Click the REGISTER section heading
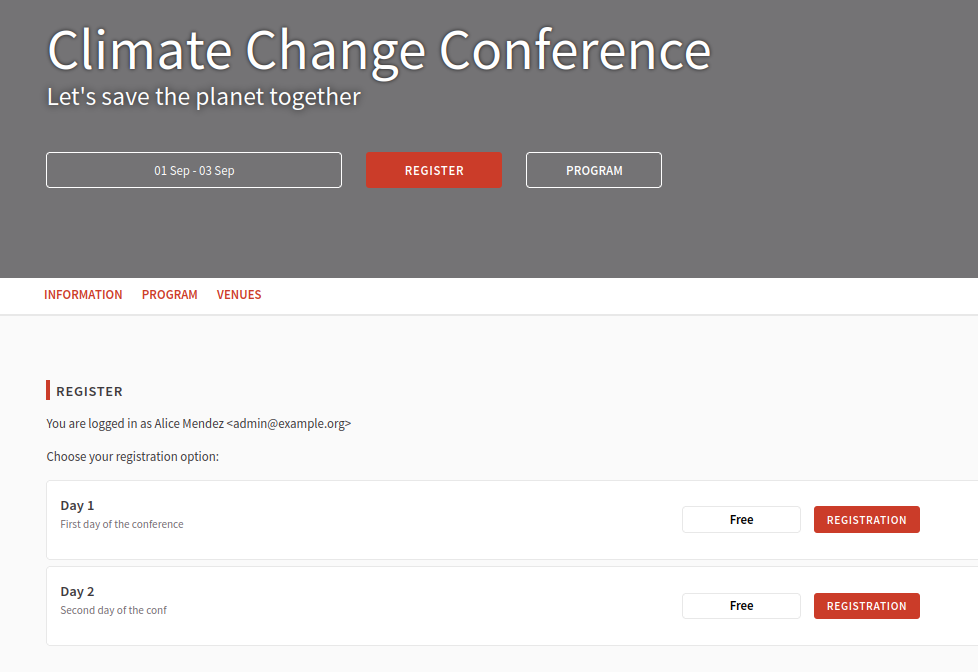This screenshot has width=978, height=672. click(x=89, y=391)
